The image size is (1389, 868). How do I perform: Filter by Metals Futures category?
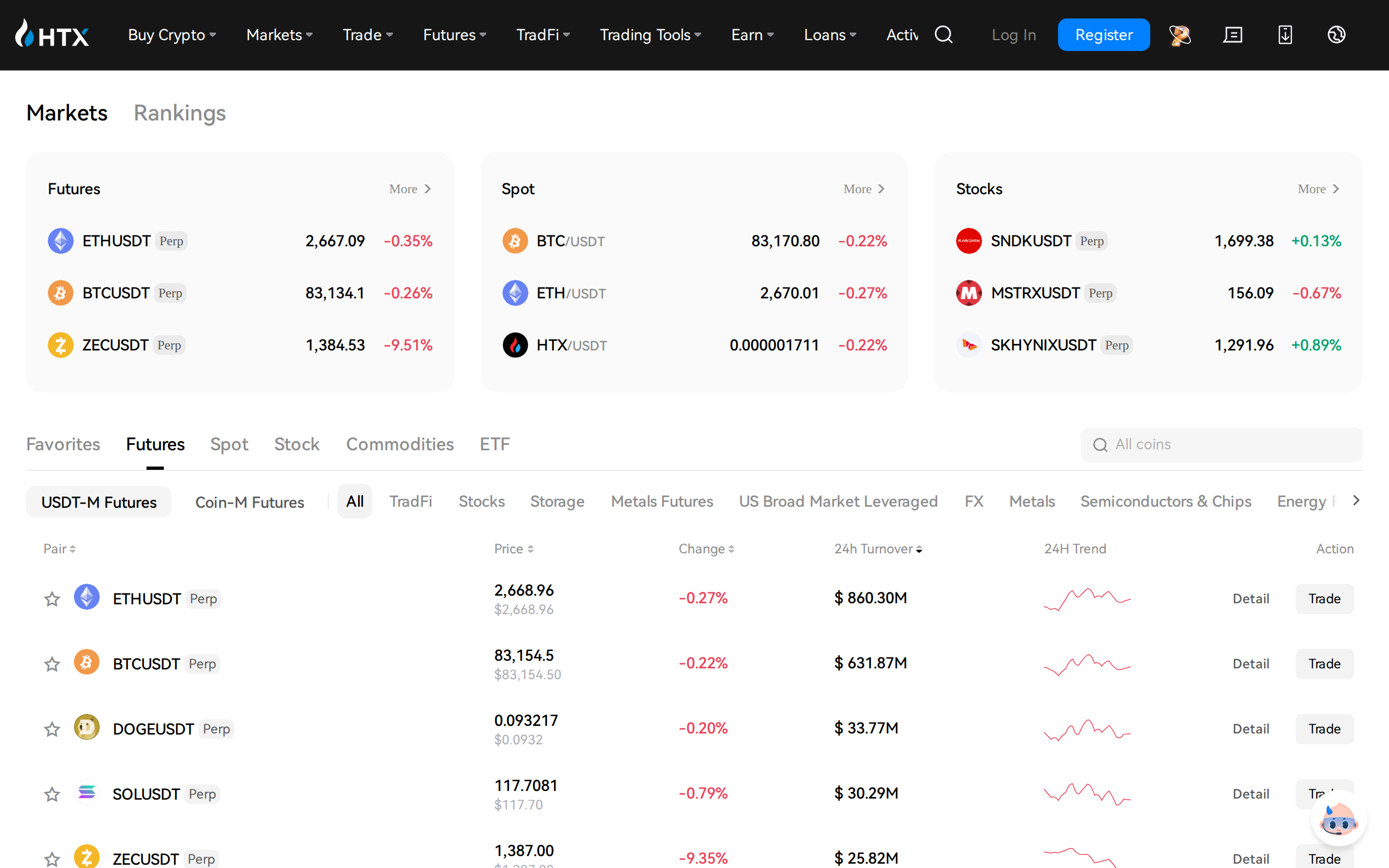[x=662, y=502]
